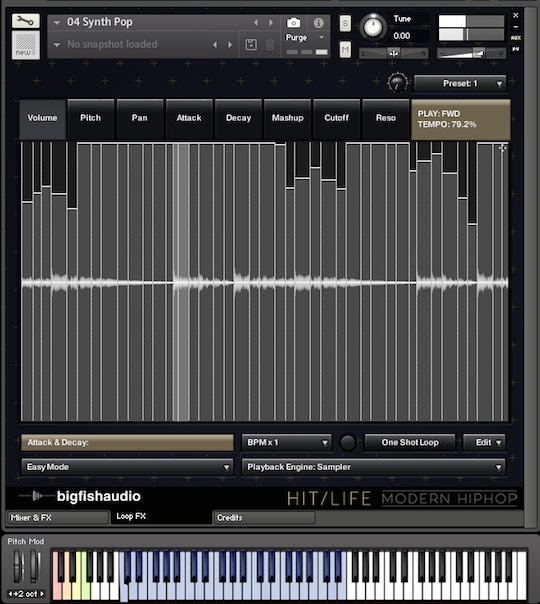Open the Credits tab
Screen dimensions: 540x604
(x=264, y=518)
